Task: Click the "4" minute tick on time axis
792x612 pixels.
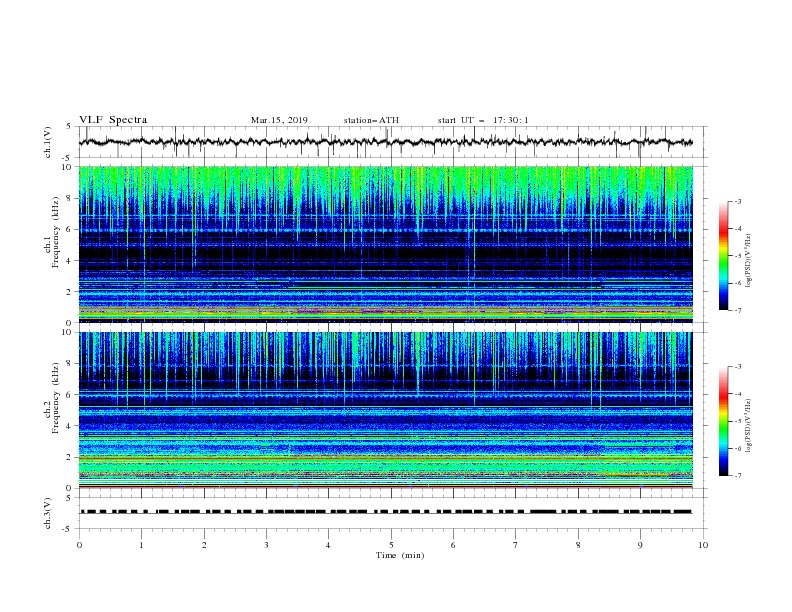Action: 328,545
